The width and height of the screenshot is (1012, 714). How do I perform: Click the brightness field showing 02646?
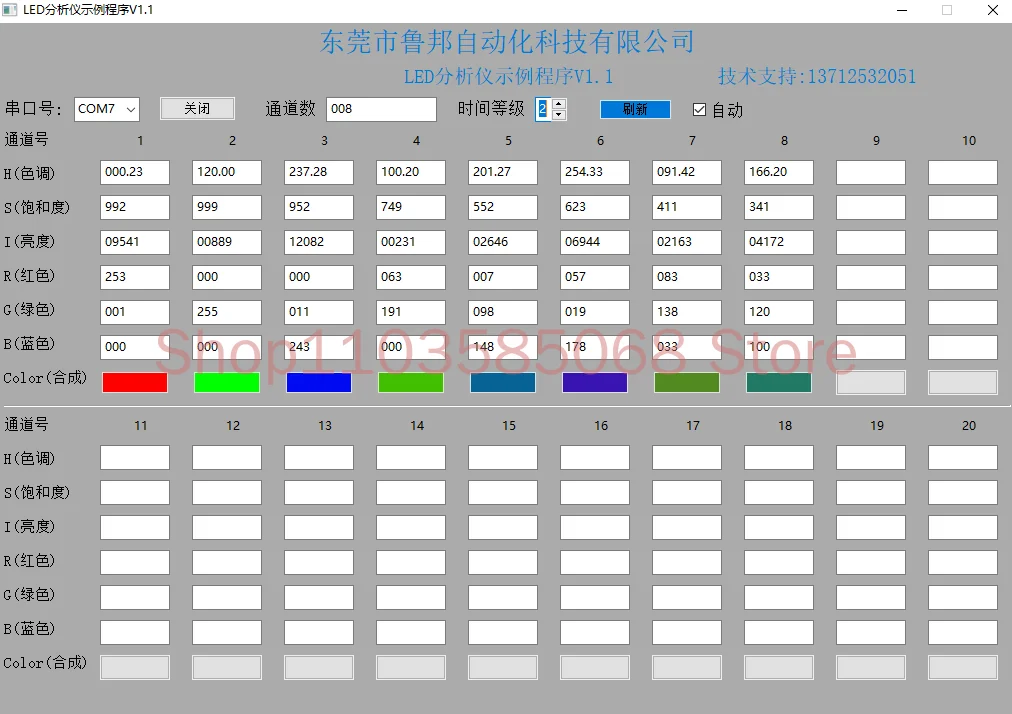tap(503, 242)
